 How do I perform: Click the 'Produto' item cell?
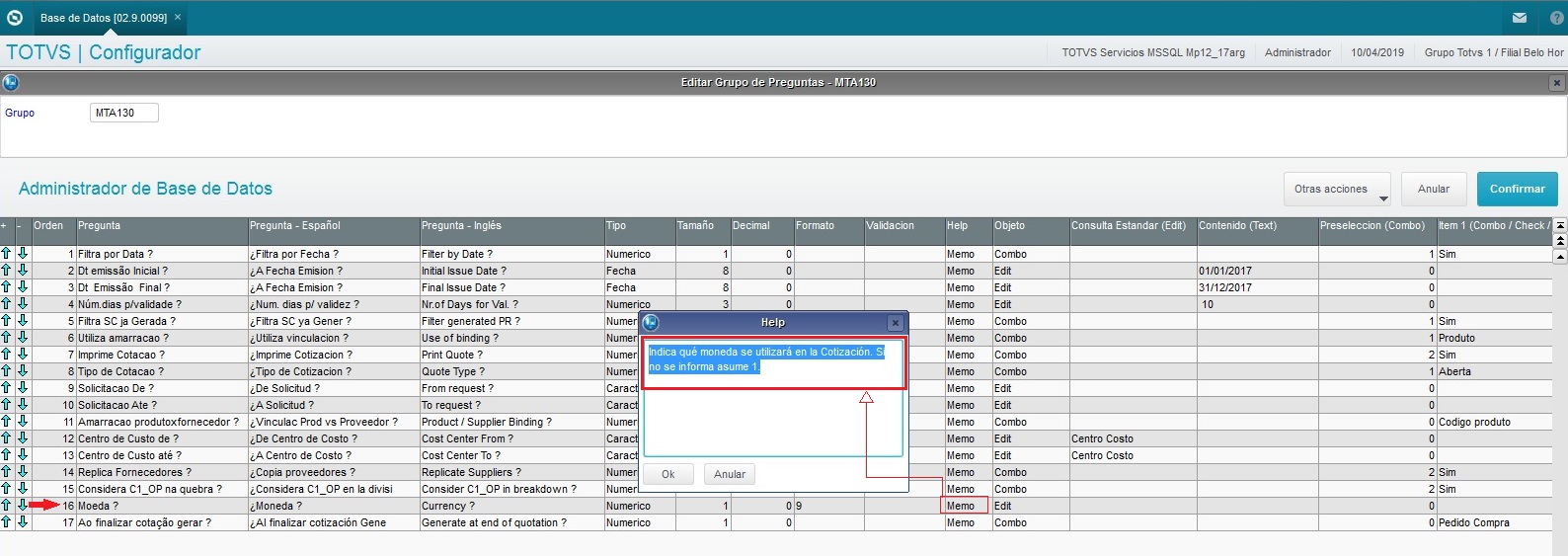[x=1494, y=338]
